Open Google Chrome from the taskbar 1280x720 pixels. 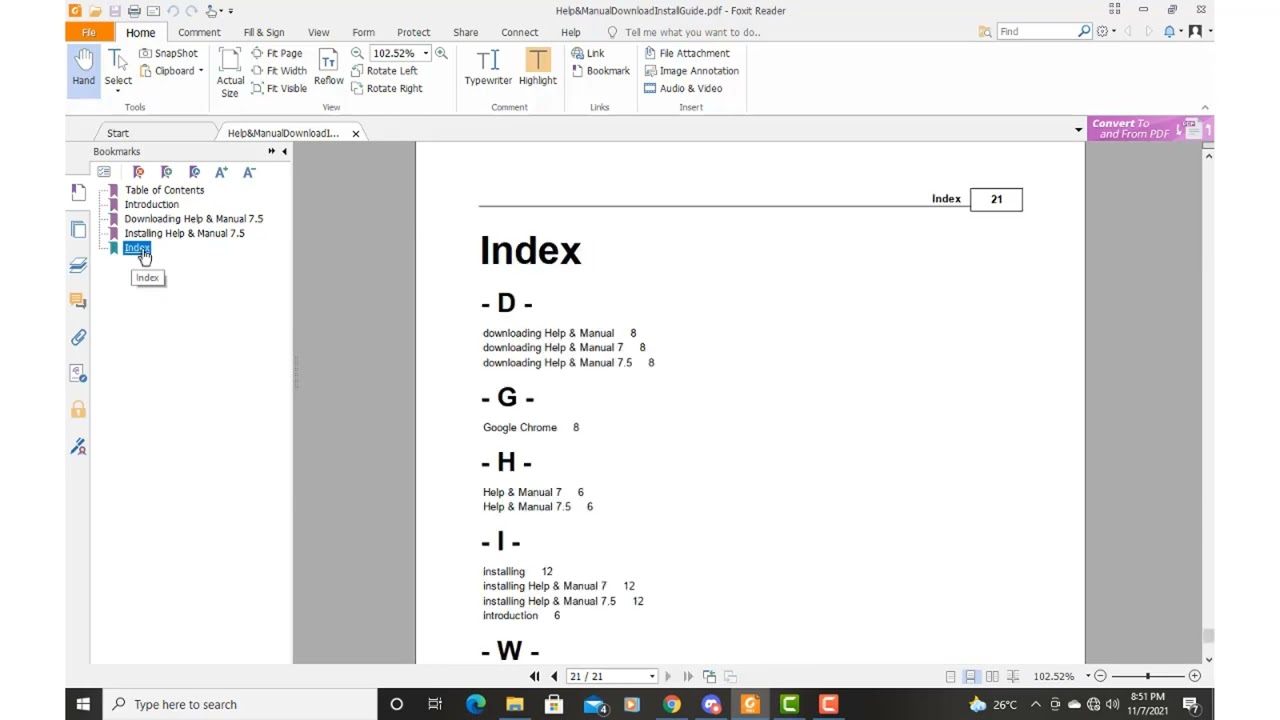point(671,704)
